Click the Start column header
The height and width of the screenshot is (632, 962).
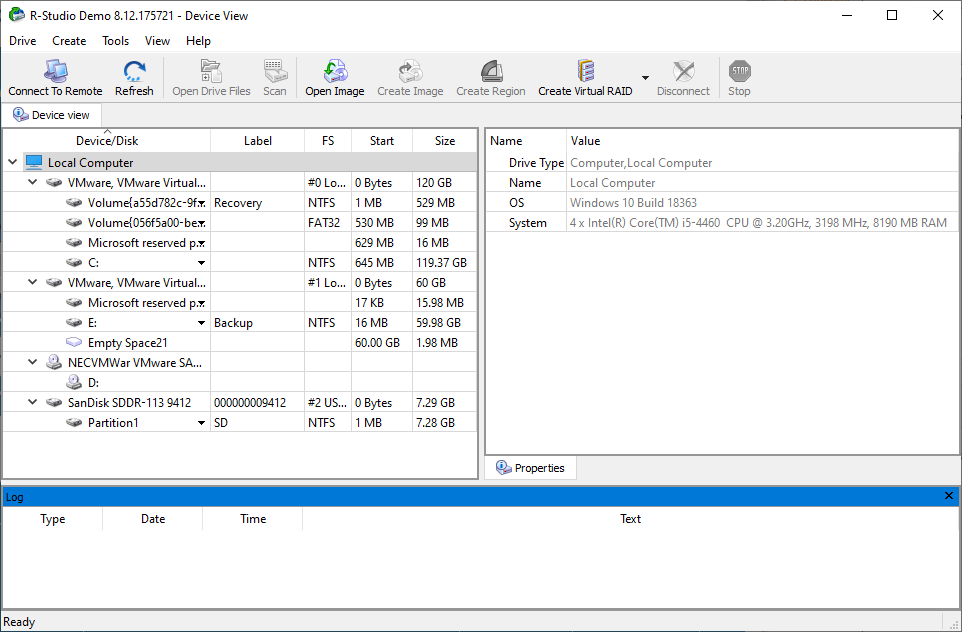click(x=382, y=141)
